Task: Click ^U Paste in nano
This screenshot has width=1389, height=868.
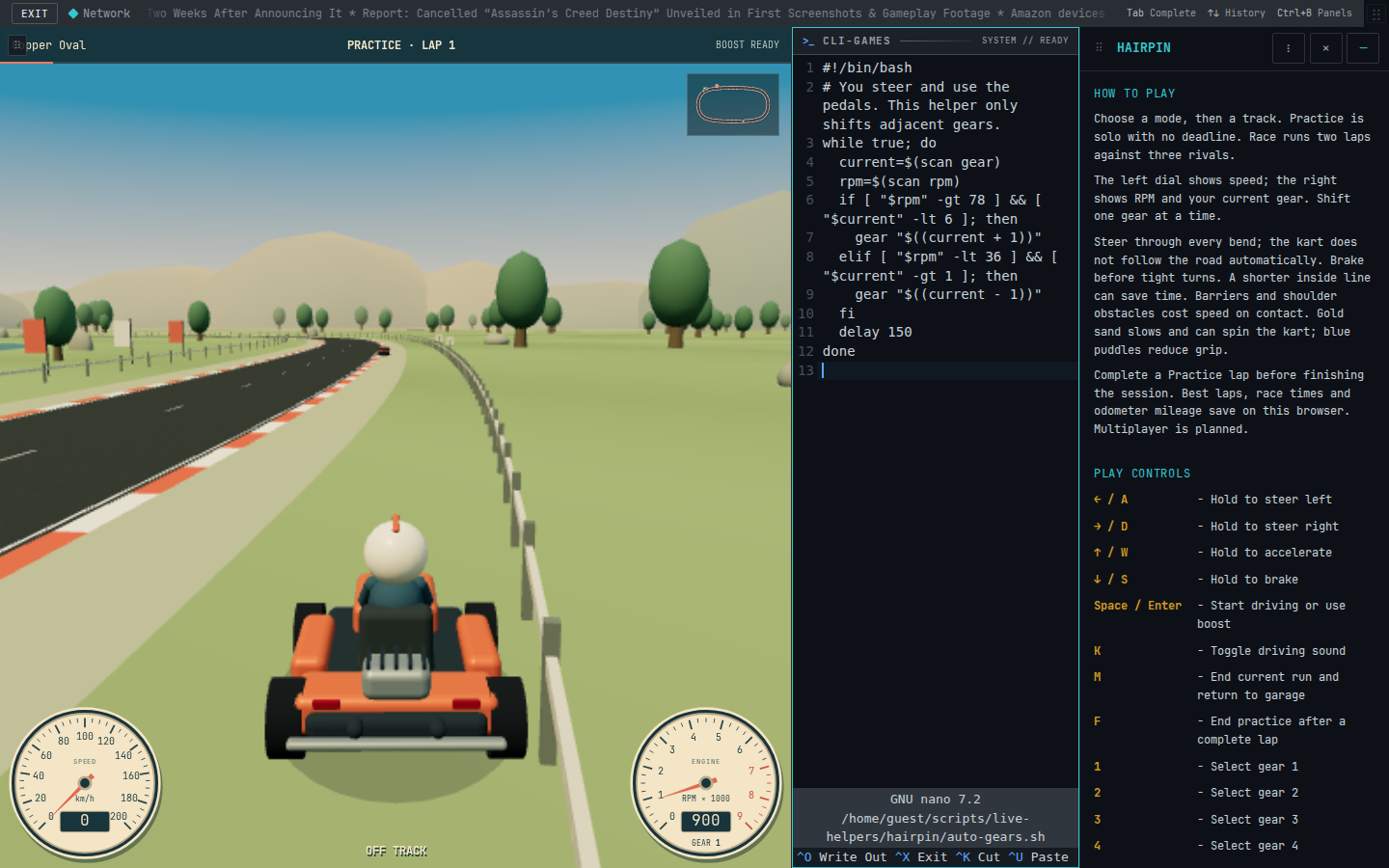Action: pos(1038,856)
